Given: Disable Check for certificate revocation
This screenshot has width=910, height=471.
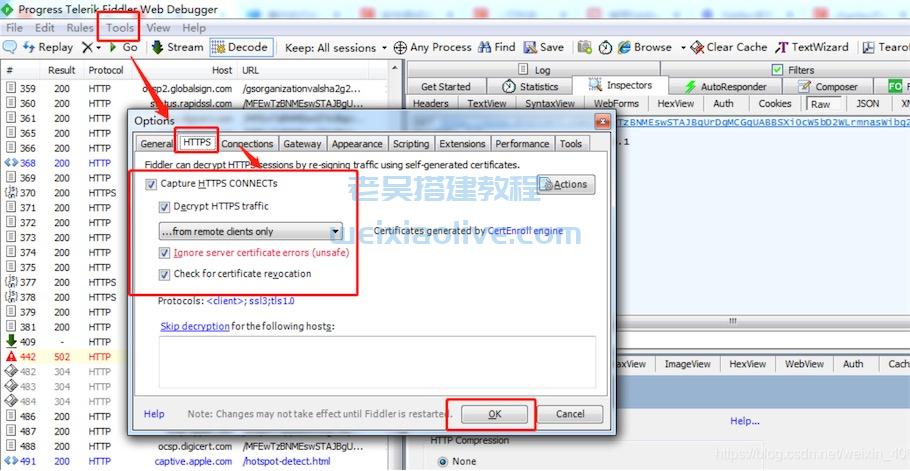Looking at the screenshot, I should [165, 274].
